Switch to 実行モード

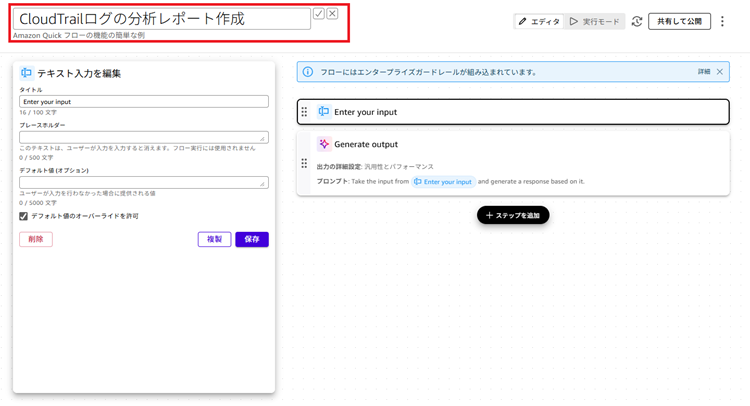click(594, 21)
